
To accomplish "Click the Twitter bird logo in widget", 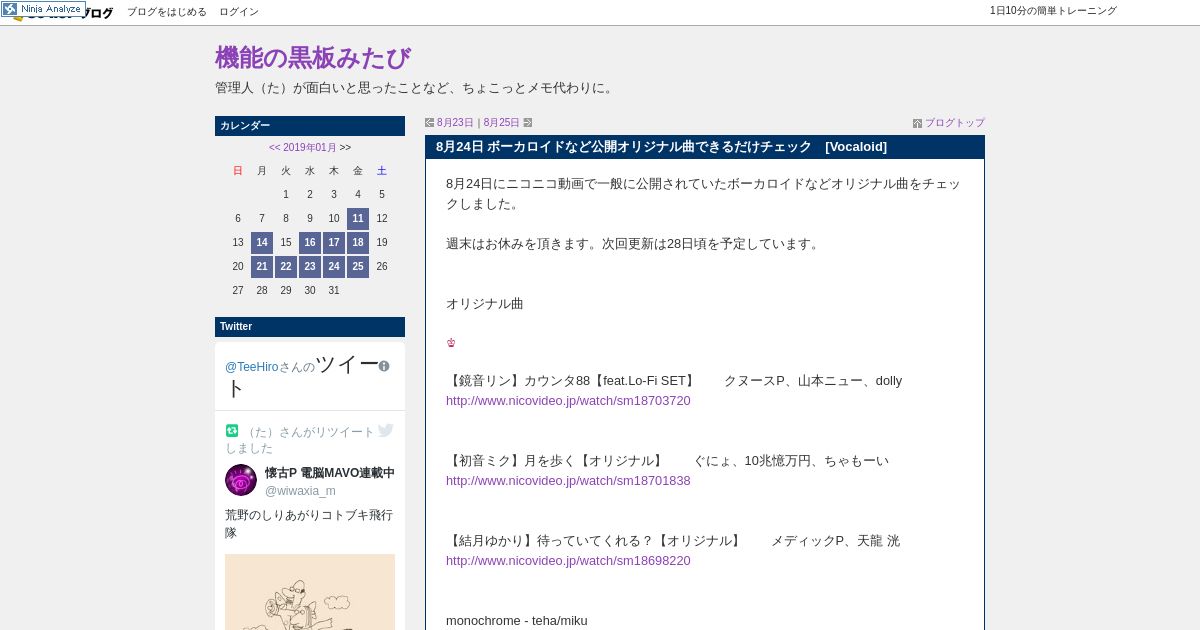I will pos(386,431).
